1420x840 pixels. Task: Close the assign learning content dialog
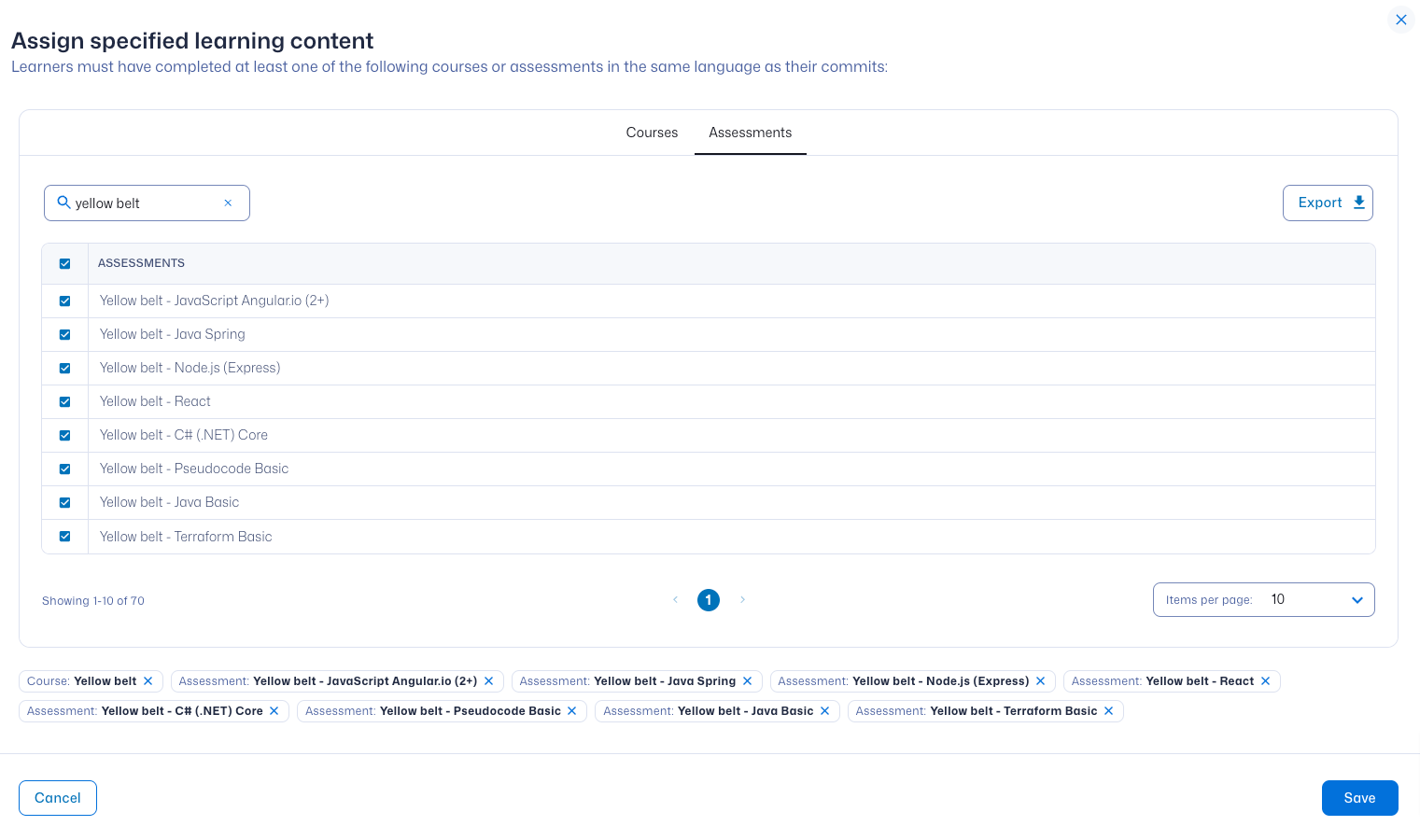(x=1400, y=20)
